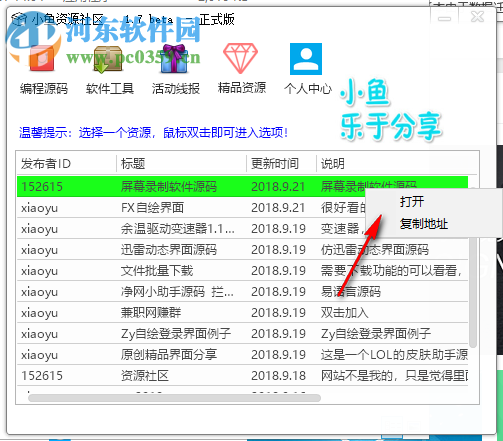Select the FX自绘界面 row
This screenshot has height=441, width=503.
click(242, 208)
